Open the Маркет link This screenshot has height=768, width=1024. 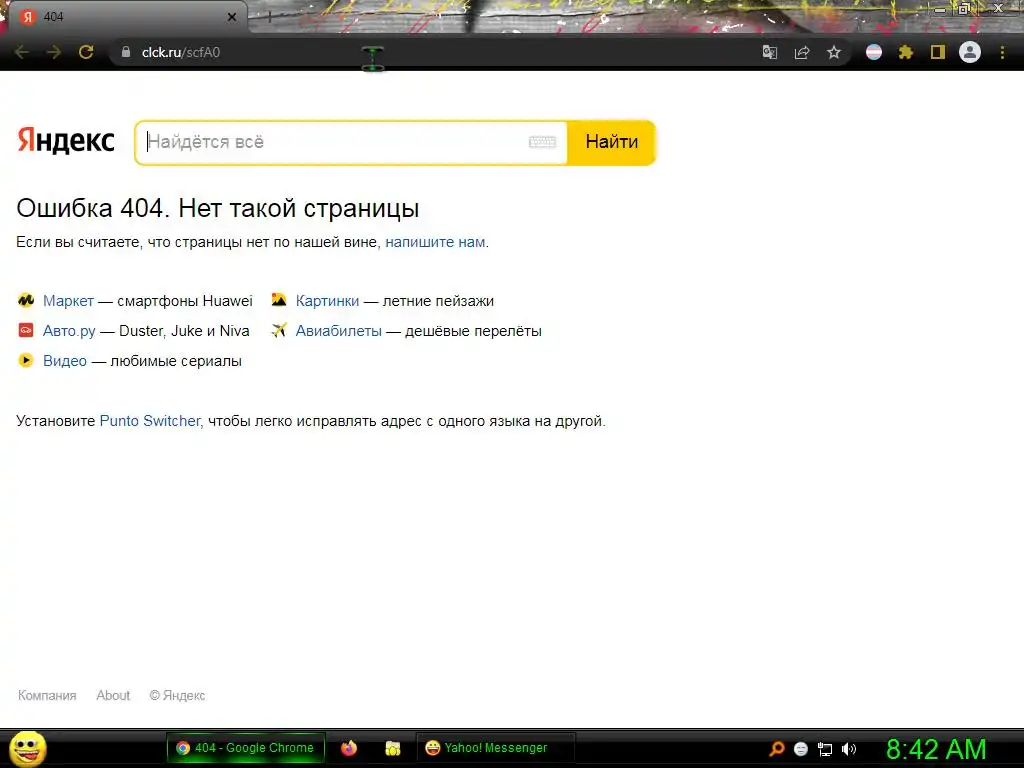pyautogui.click(x=69, y=301)
